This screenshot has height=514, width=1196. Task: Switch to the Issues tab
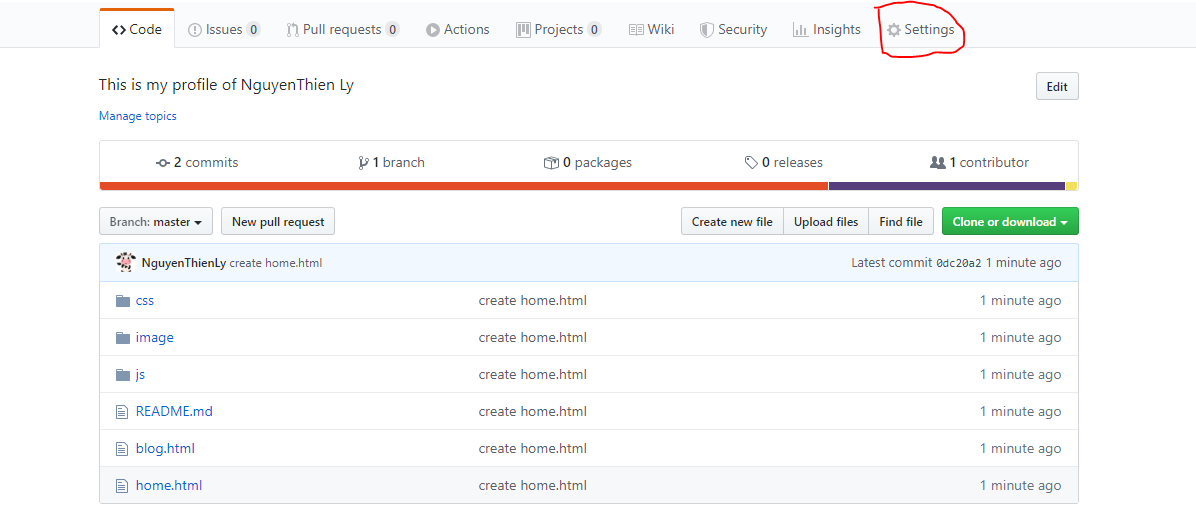pyautogui.click(x=223, y=30)
